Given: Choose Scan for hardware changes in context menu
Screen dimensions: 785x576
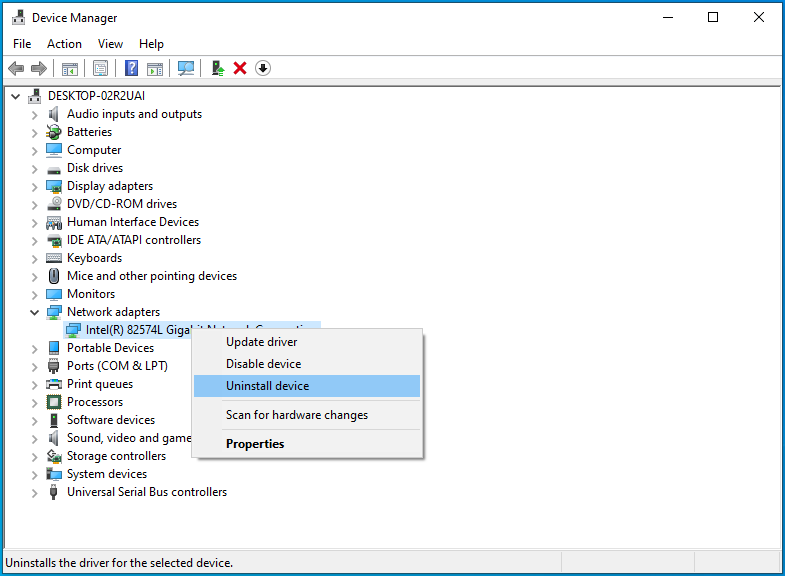Looking at the screenshot, I should pos(307,415).
